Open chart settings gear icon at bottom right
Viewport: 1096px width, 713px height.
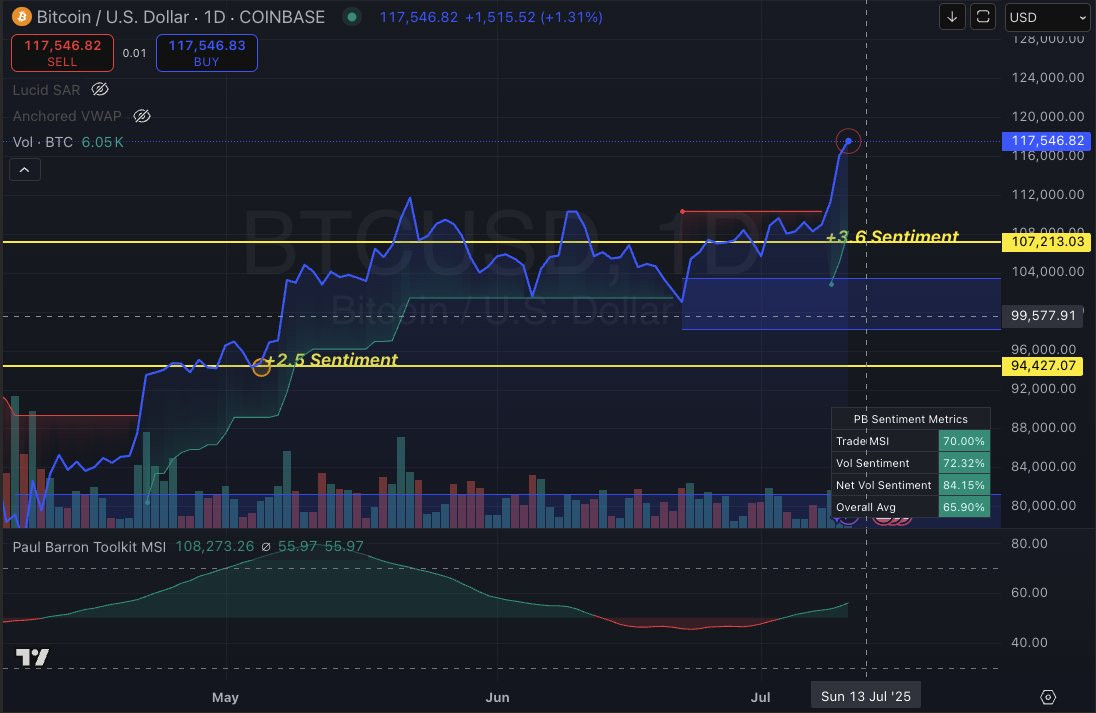tap(1048, 697)
